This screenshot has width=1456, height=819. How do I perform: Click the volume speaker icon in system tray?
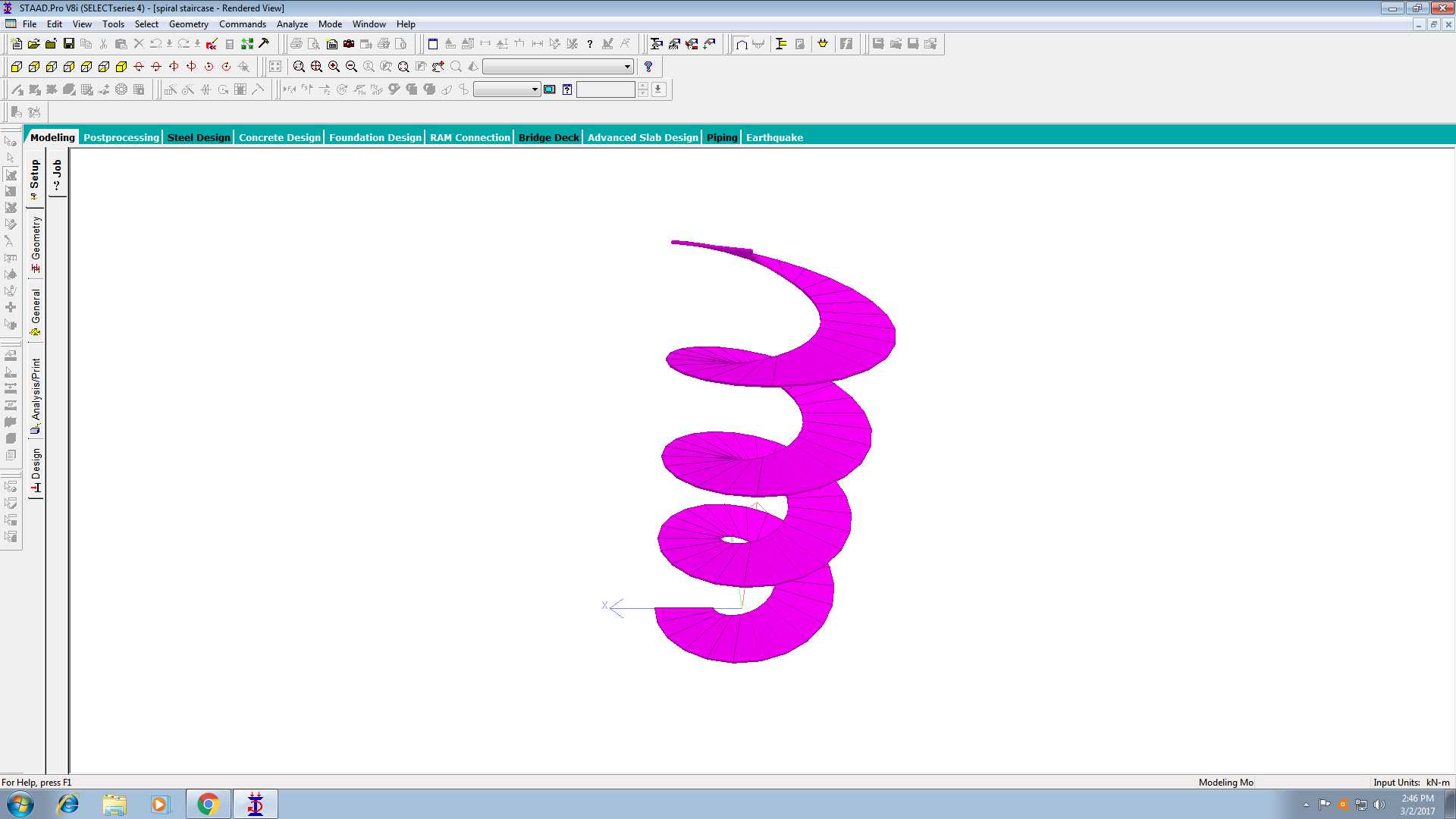[1379, 805]
